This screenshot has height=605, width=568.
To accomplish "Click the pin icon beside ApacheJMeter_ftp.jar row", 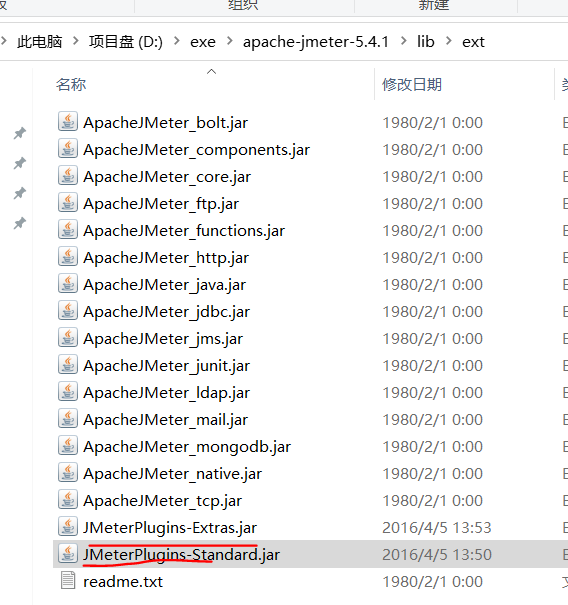I will pos(20,193).
